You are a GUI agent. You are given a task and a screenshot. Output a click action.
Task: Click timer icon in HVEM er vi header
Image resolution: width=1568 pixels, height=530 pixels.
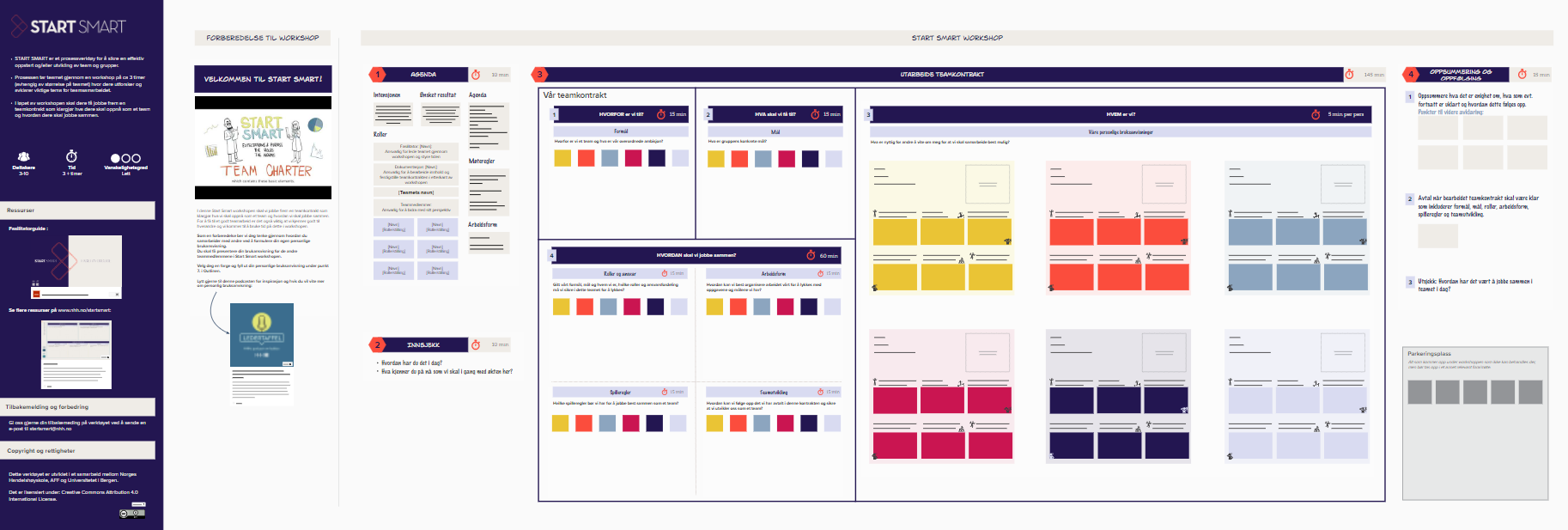coord(1316,114)
